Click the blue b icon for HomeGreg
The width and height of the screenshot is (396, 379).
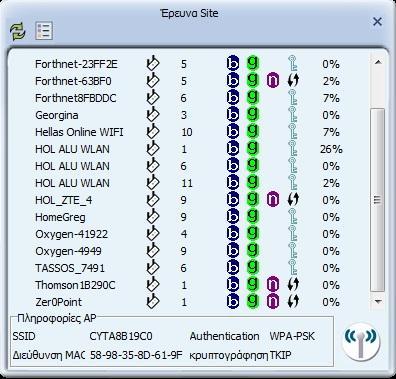[x=233, y=217]
